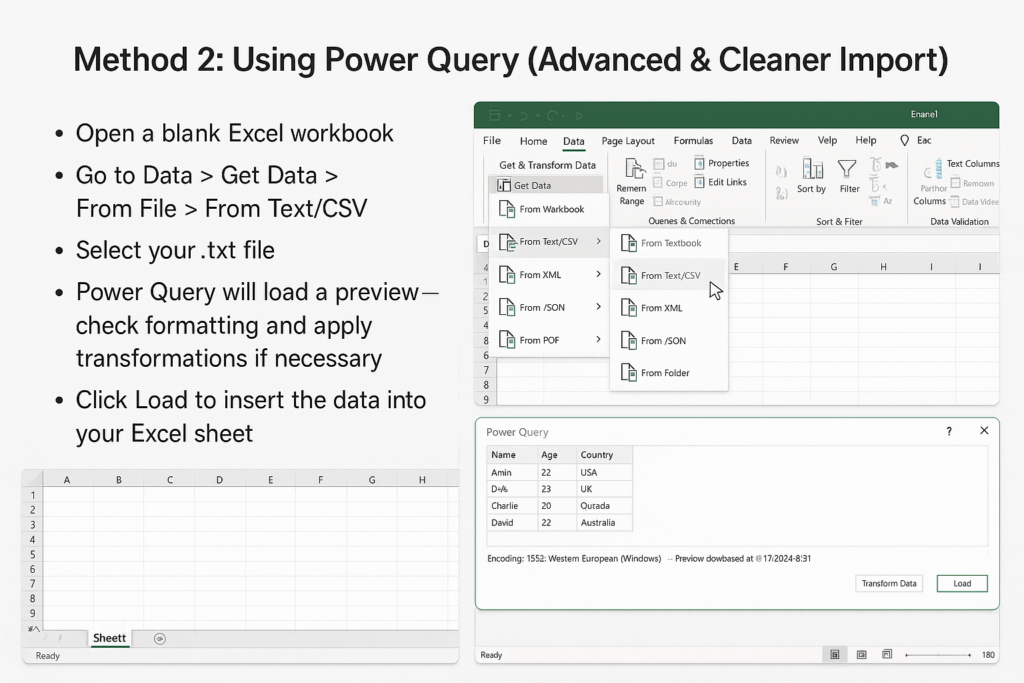Expand the From PDF submenu arrow
This screenshot has height=683, width=1024.
[598, 340]
